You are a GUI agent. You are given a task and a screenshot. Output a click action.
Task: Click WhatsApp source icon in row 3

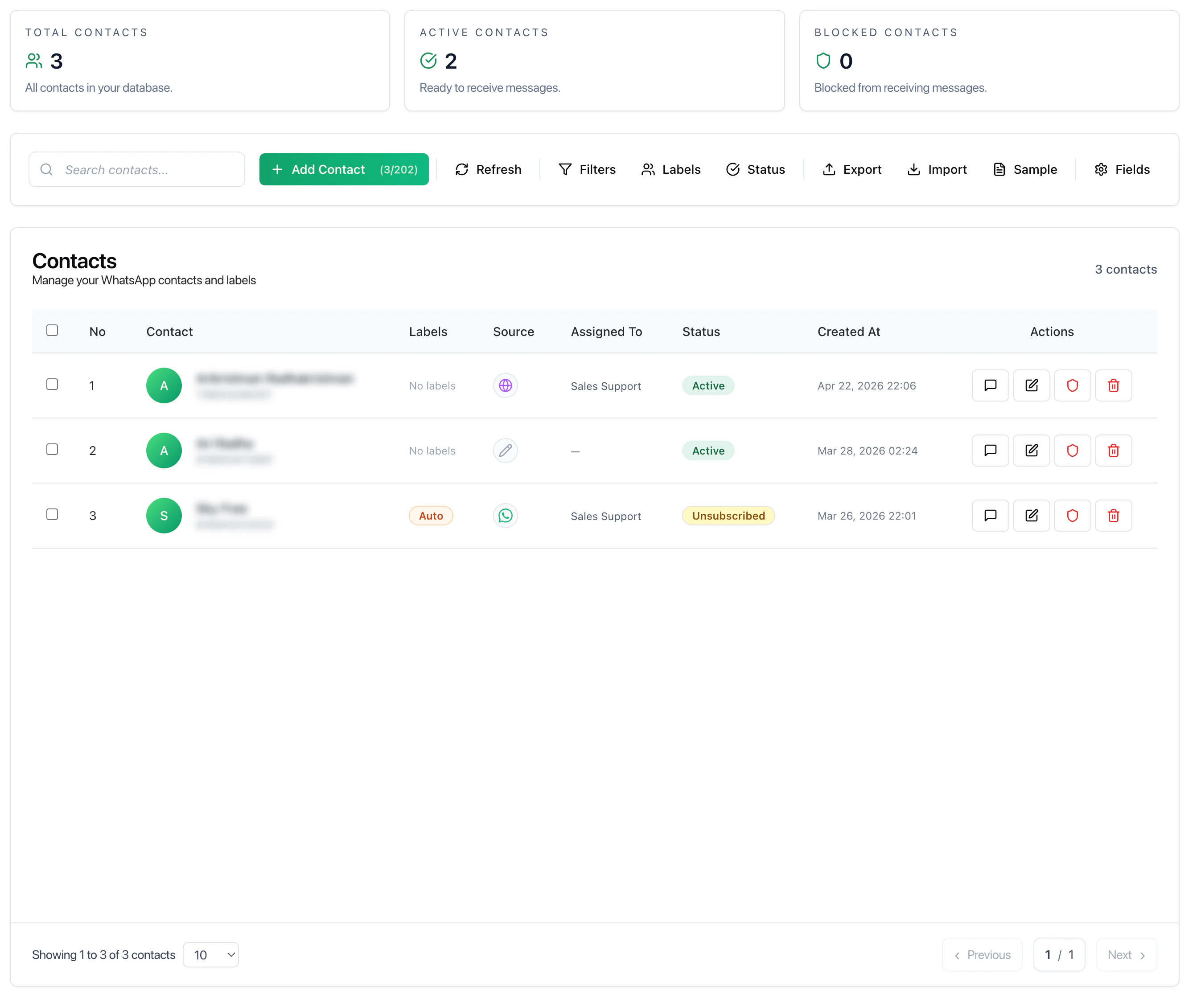coord(505,516)
